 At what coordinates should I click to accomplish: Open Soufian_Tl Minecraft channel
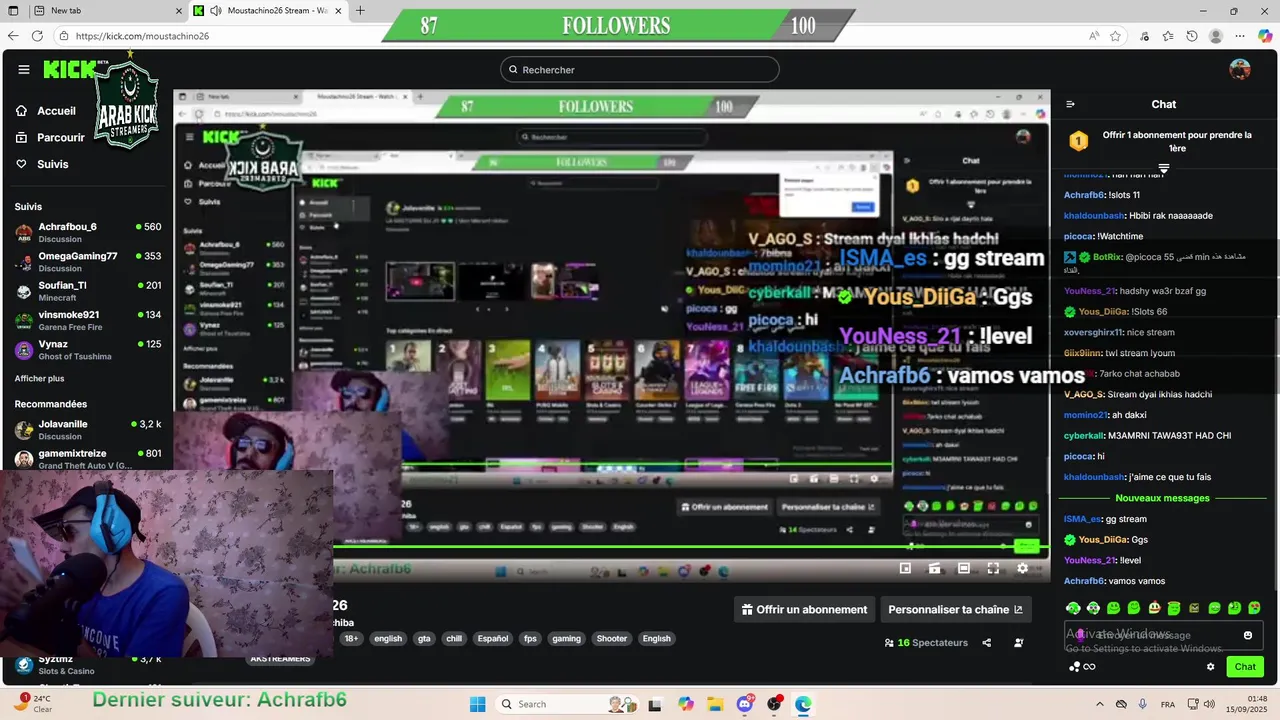coord(88,291)
